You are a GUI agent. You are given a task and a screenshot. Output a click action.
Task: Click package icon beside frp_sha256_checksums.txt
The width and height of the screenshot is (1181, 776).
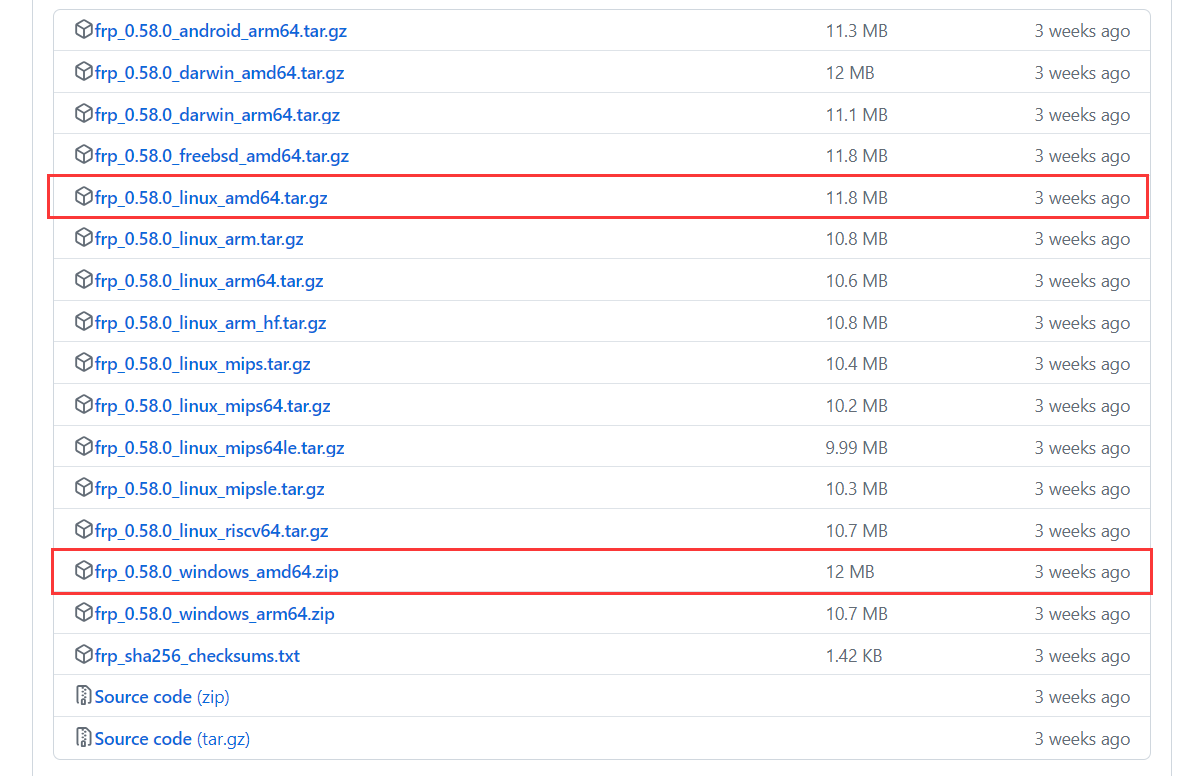[84, 656]
